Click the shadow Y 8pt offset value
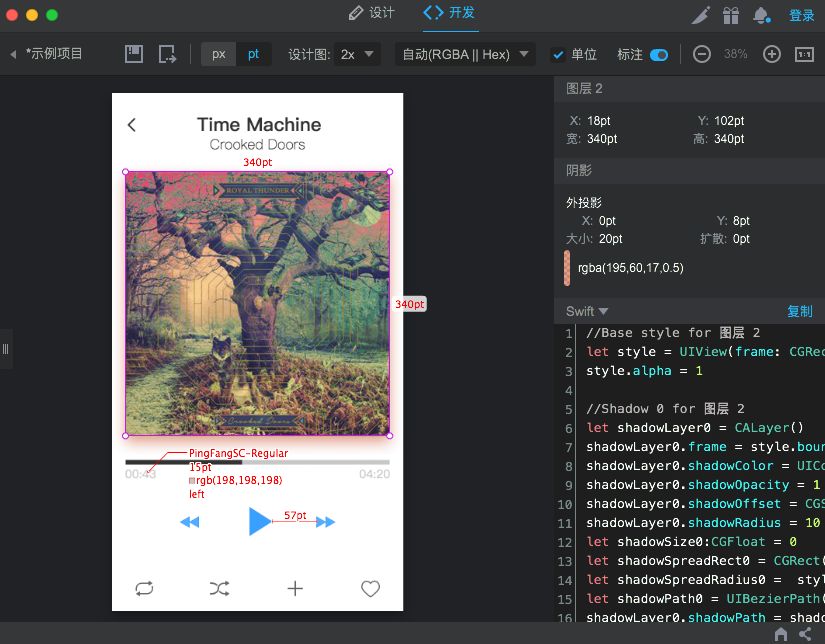This screenshot has height=644, width=825. (741, 220)
